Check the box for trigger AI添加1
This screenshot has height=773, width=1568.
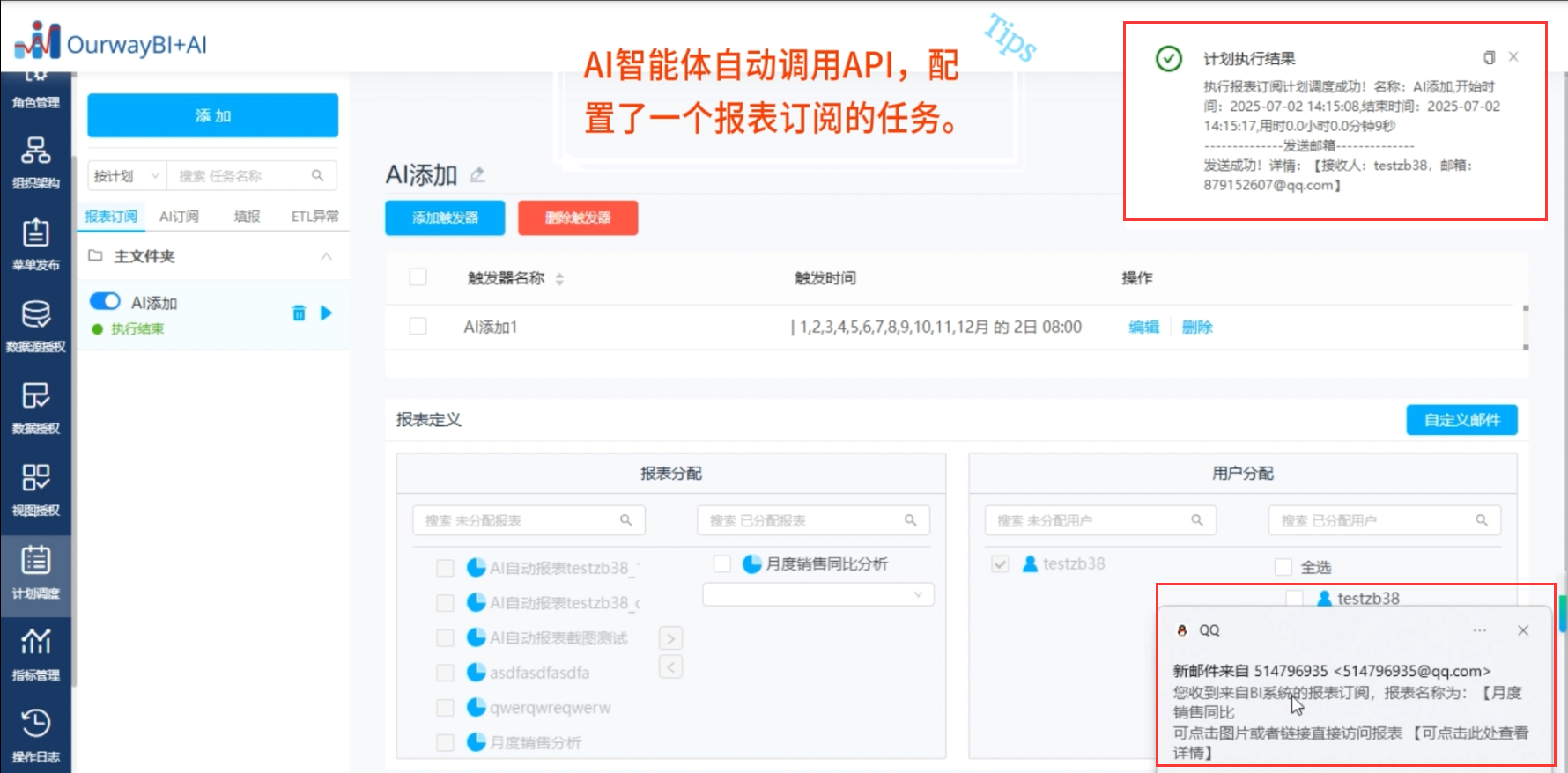coord(418,327)
